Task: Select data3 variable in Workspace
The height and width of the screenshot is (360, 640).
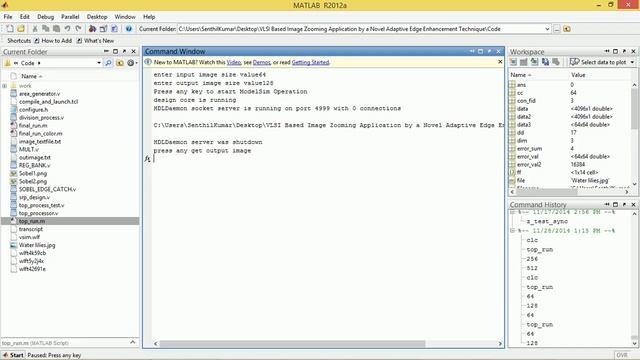Action: (524, 124)
